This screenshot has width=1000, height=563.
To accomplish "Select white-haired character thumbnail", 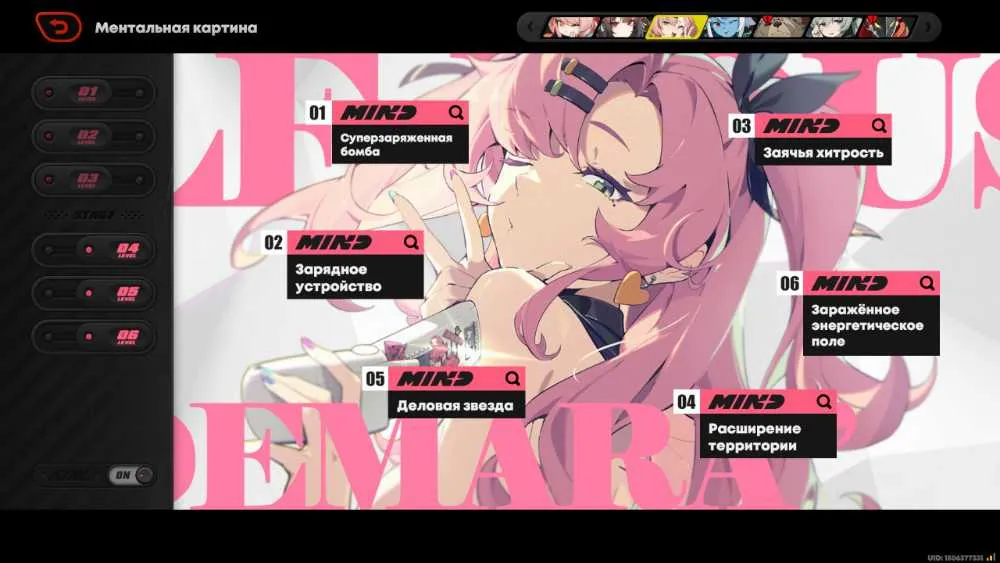I will 834,27.
